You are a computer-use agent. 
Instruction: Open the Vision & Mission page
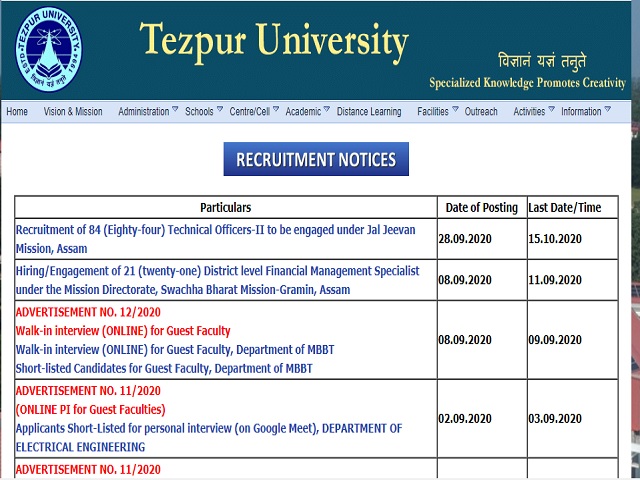pos(73,111)
